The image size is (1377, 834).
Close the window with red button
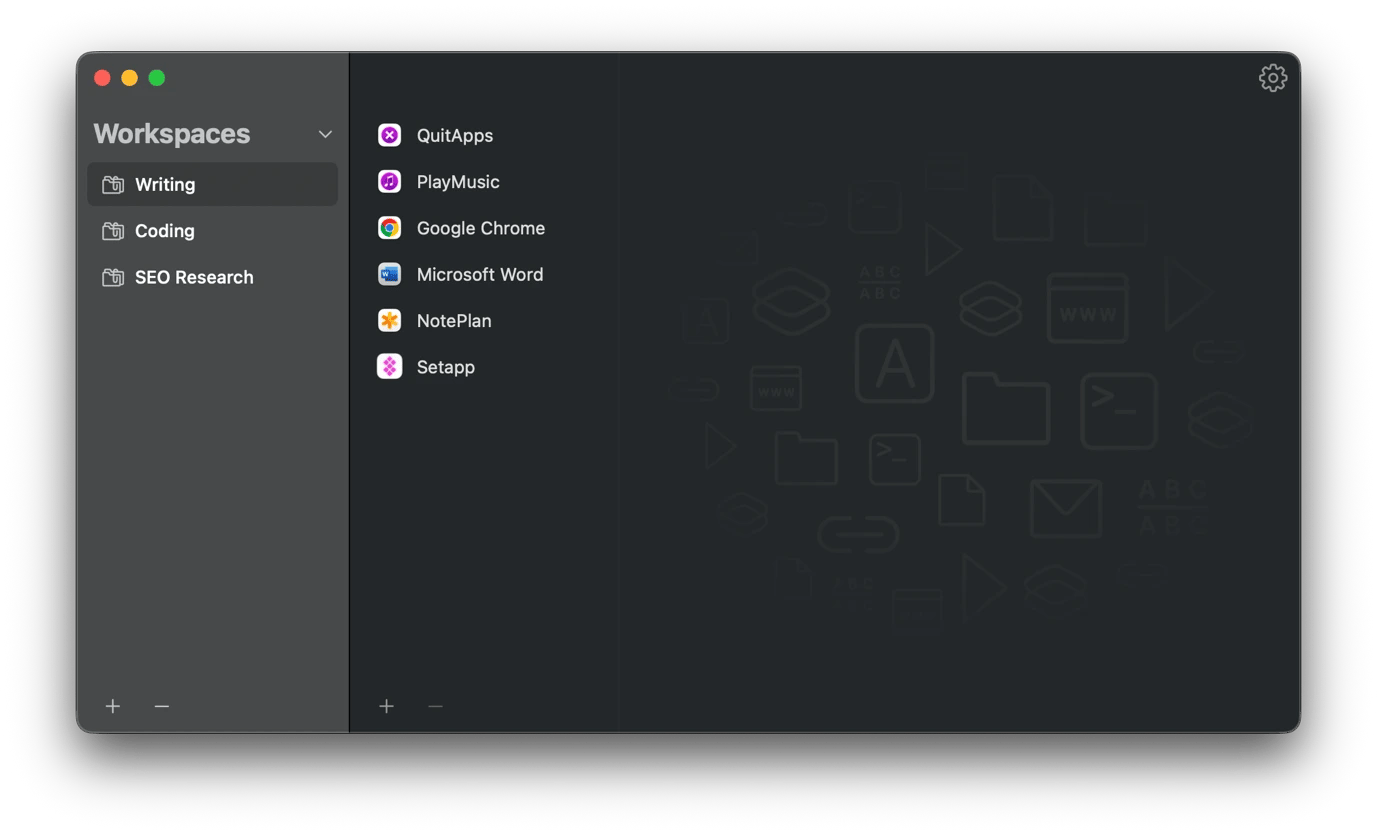click(x=102, y=78)
